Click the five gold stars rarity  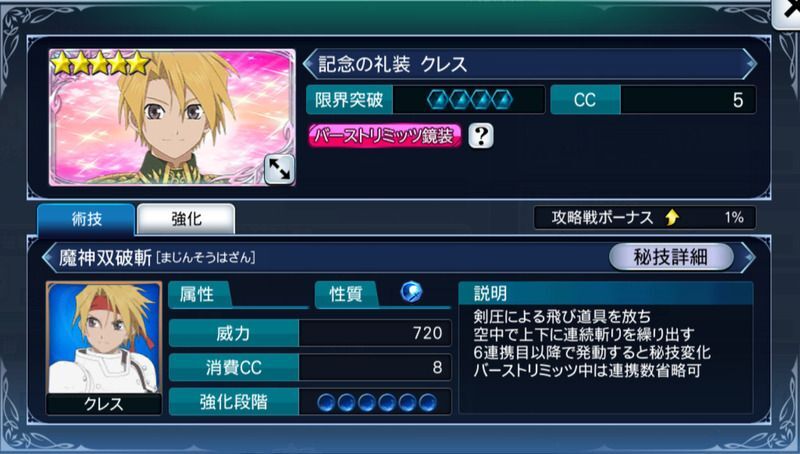[x=101, y=64]
